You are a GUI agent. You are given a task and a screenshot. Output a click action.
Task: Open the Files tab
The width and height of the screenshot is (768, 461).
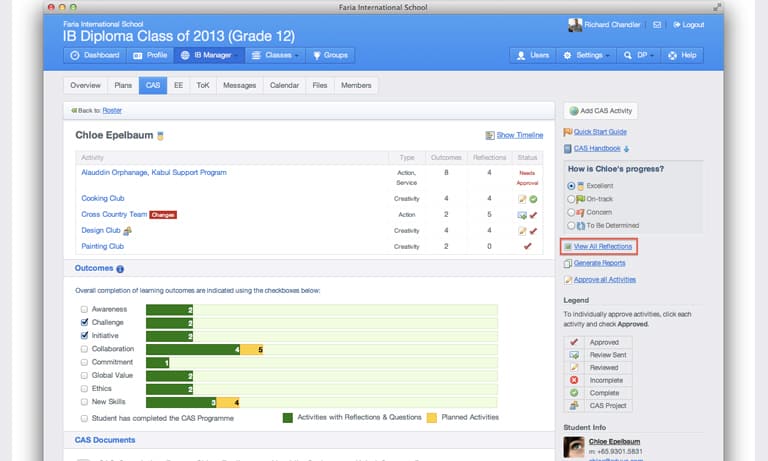click(320, 85)
